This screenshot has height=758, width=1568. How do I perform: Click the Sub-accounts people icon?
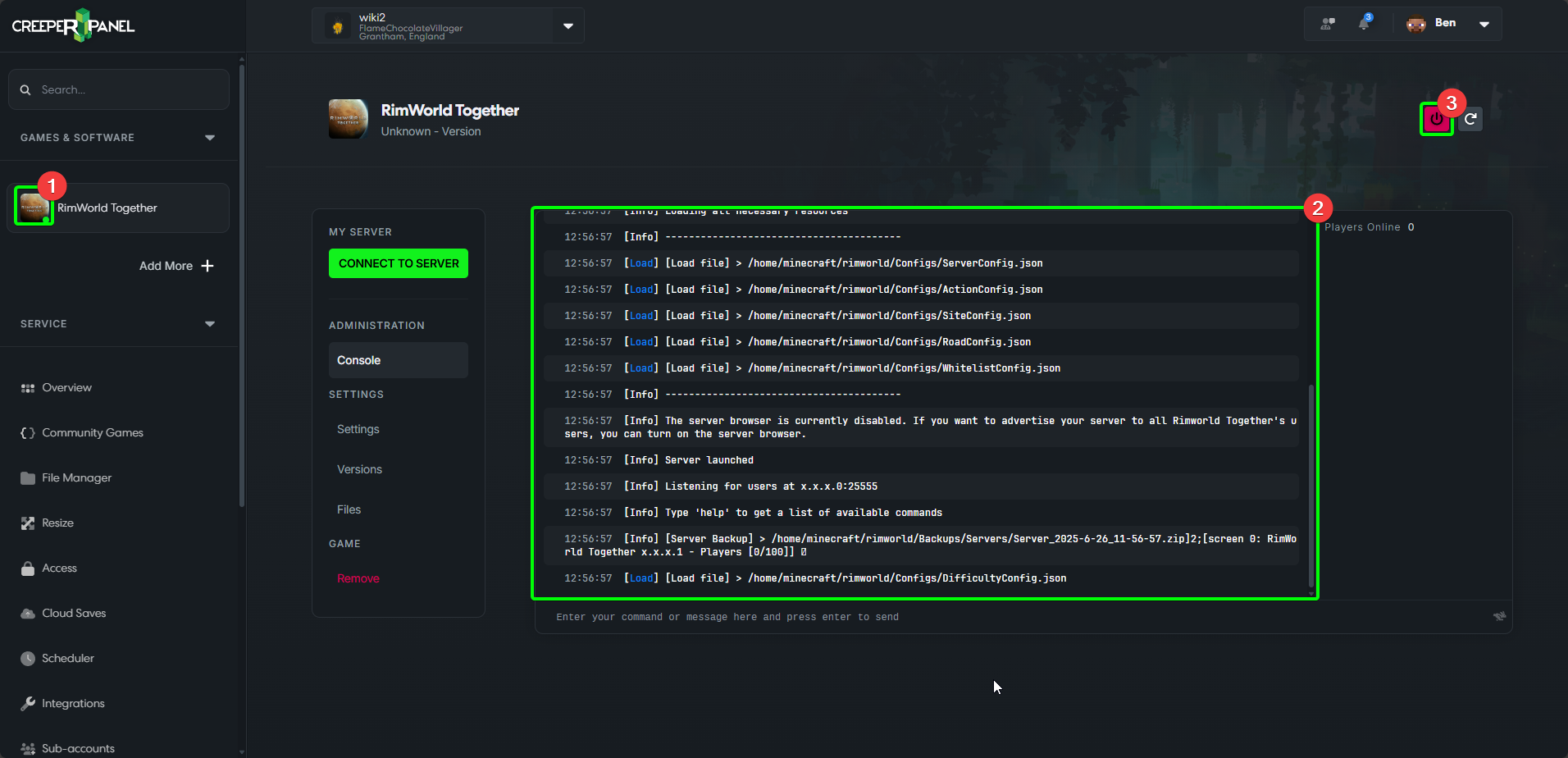(28, 749)
